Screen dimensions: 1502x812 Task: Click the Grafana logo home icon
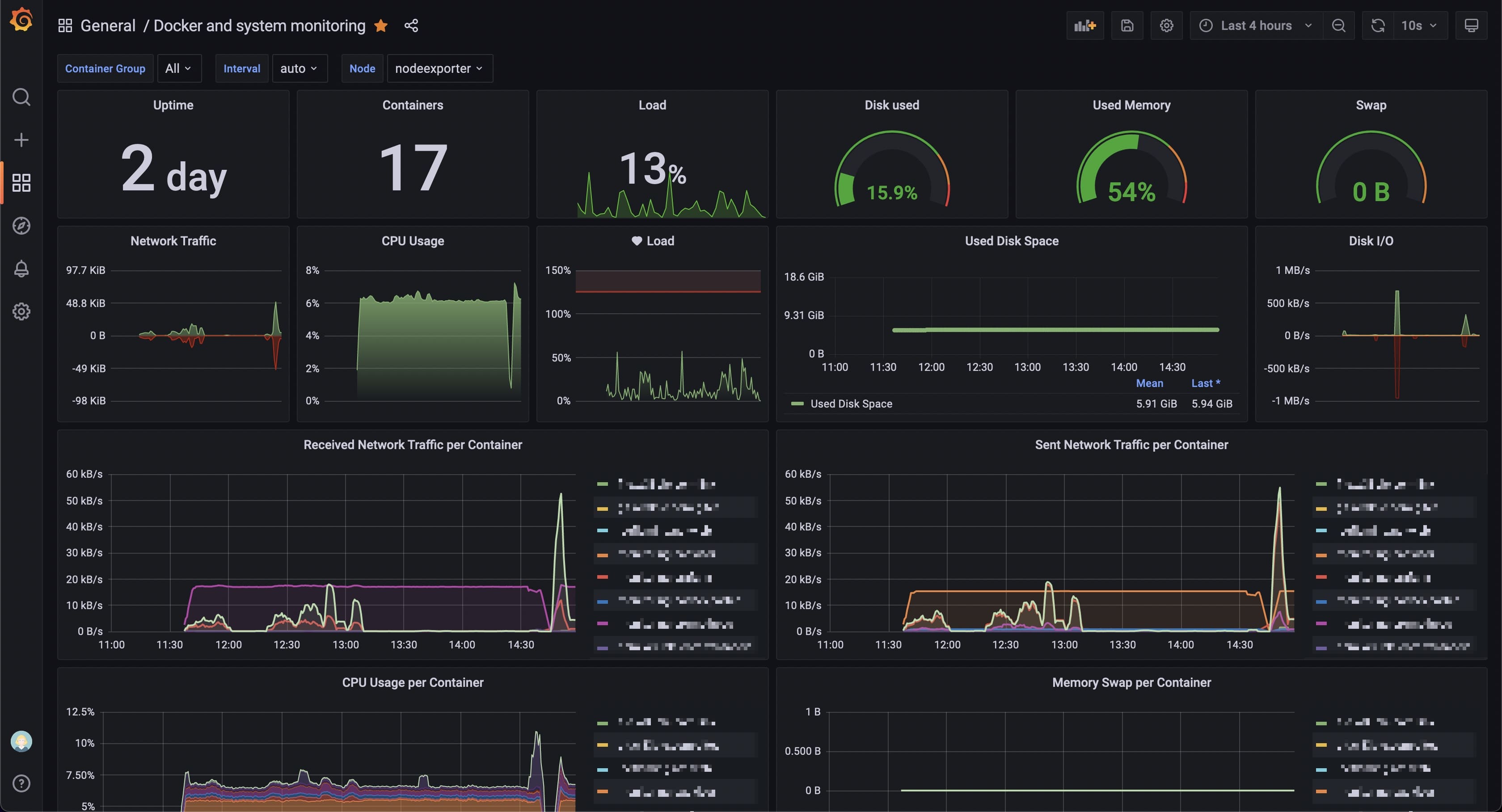point(21,21)
